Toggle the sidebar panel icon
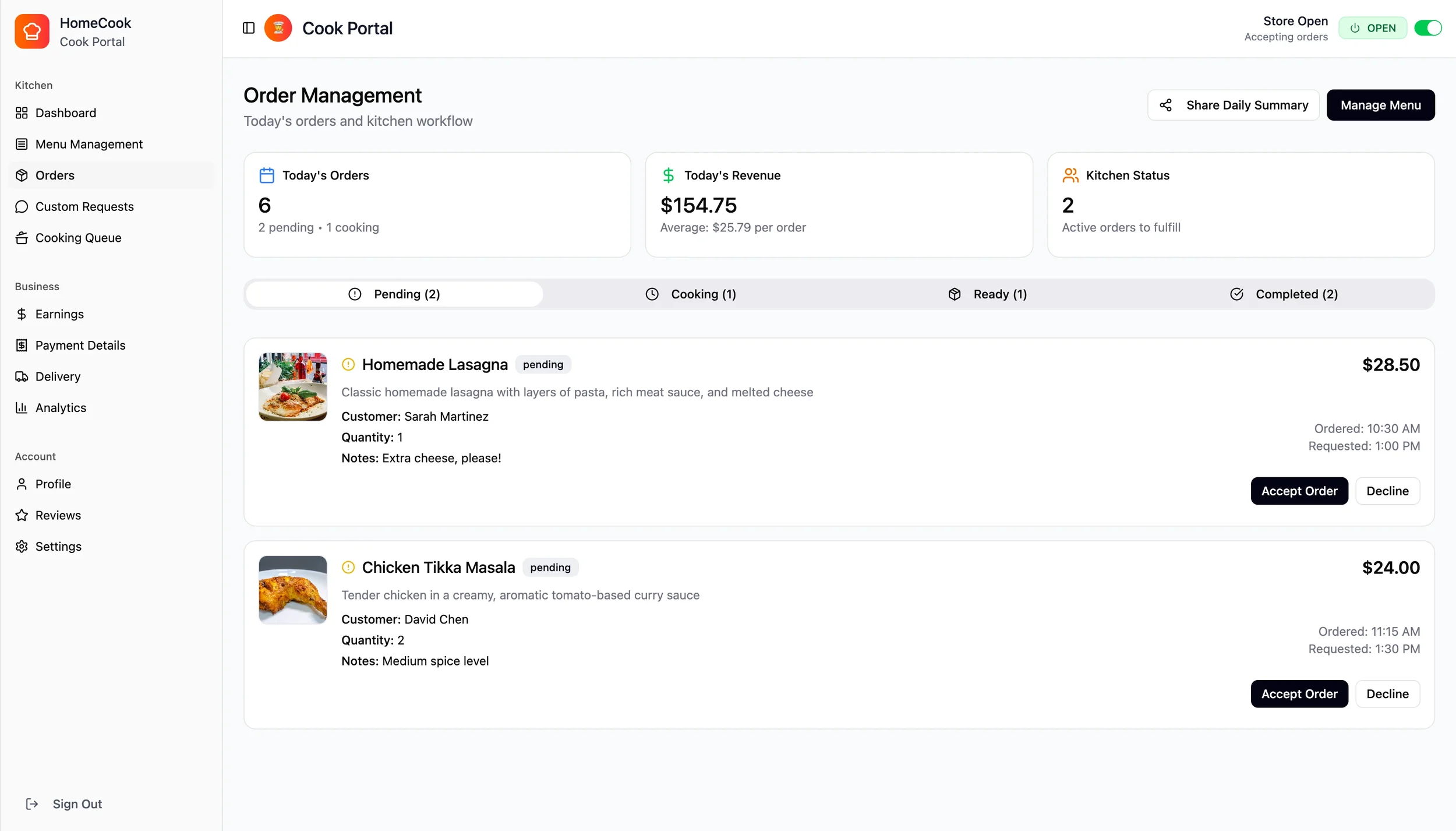Viewport: 1456px width, 831px height. coord(249,28)
